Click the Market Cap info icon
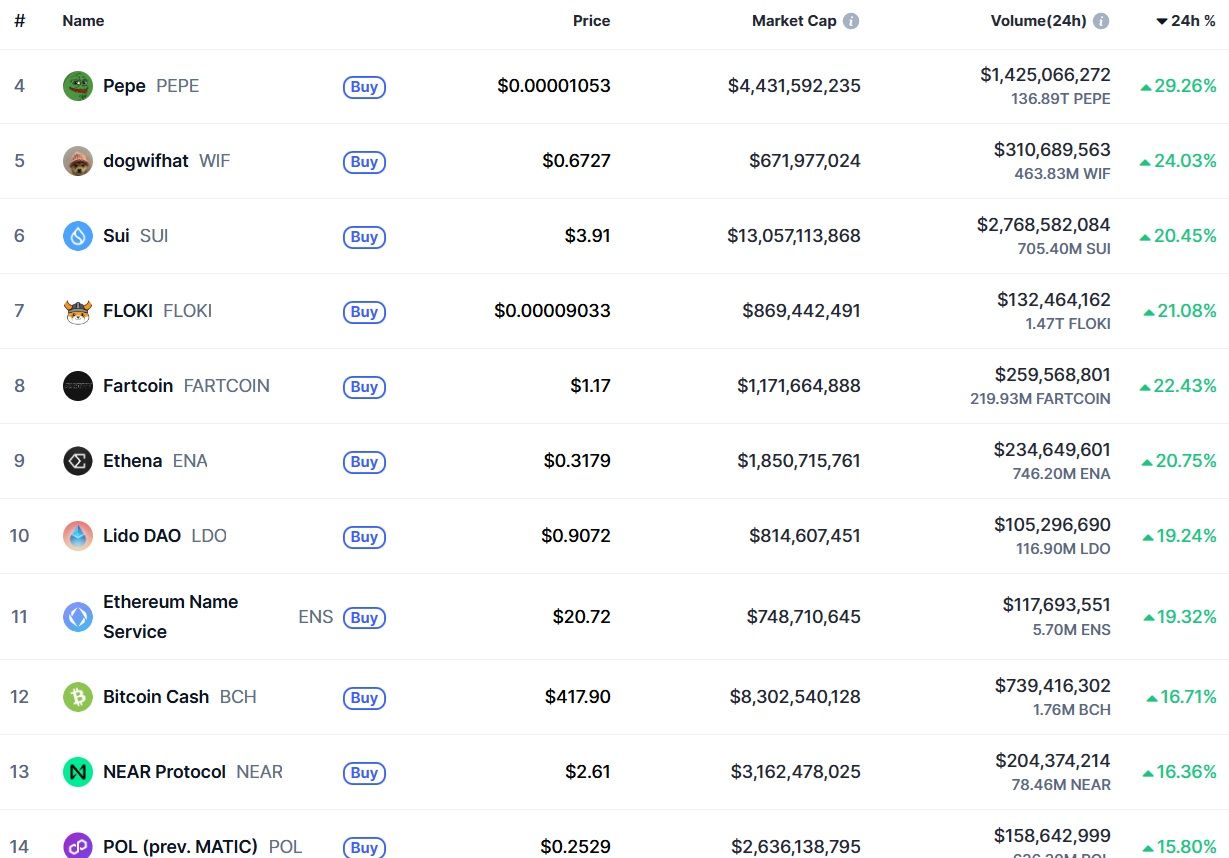Image resolution: width=1229 pixels, height=858 pixels. pyautogui.click(x=851, y=21)
